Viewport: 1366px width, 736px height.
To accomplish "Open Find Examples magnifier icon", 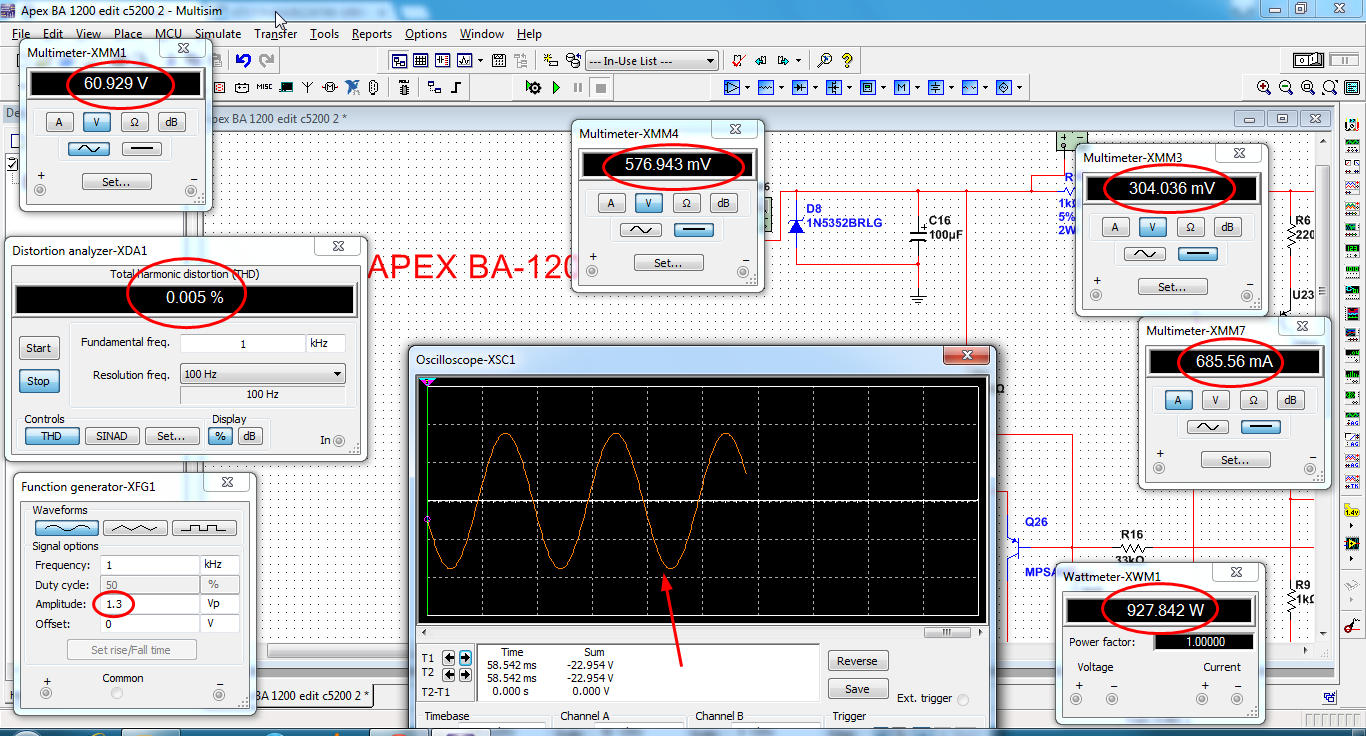I will point(825,60).
